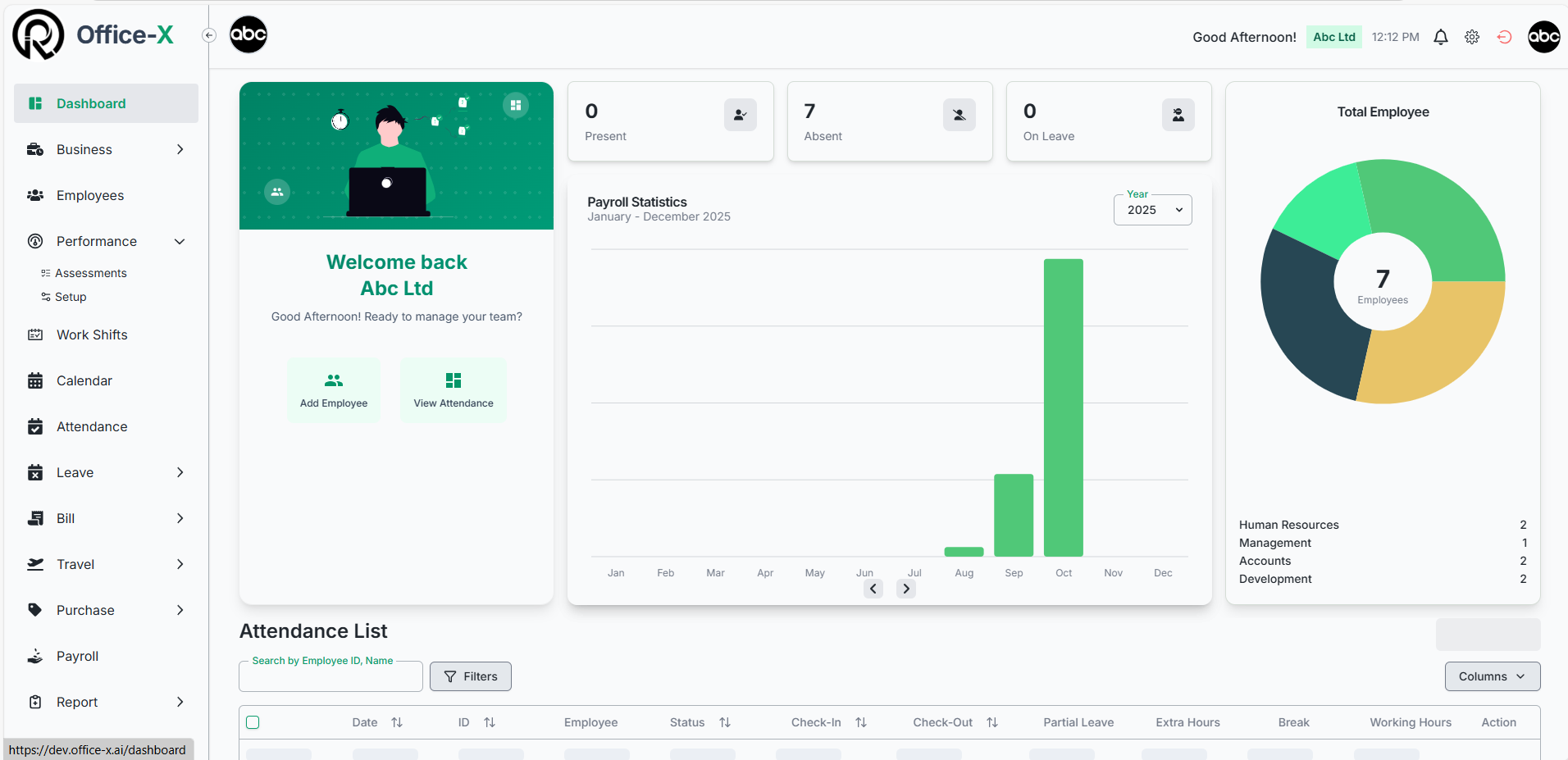Sort attendance by Status column

coord(725,722)
